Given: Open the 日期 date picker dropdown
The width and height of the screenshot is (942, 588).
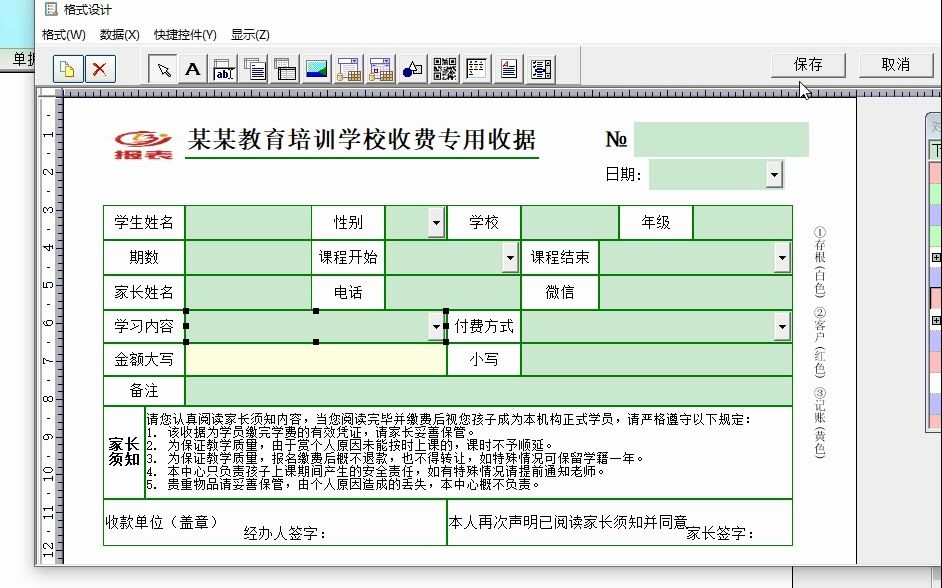Looking at the screenshot, I should click(773, 175).
